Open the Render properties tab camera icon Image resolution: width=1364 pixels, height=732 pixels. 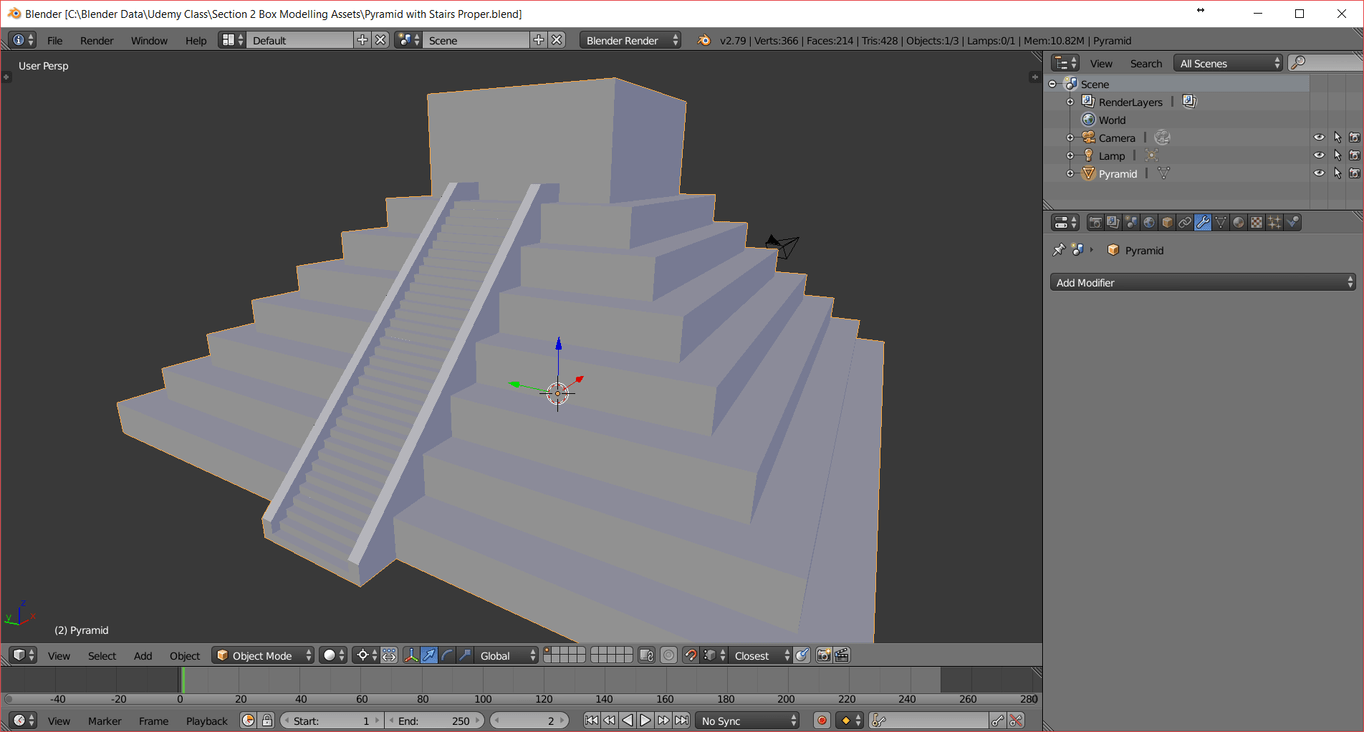pyautogui.click(x=1095, y=222)
